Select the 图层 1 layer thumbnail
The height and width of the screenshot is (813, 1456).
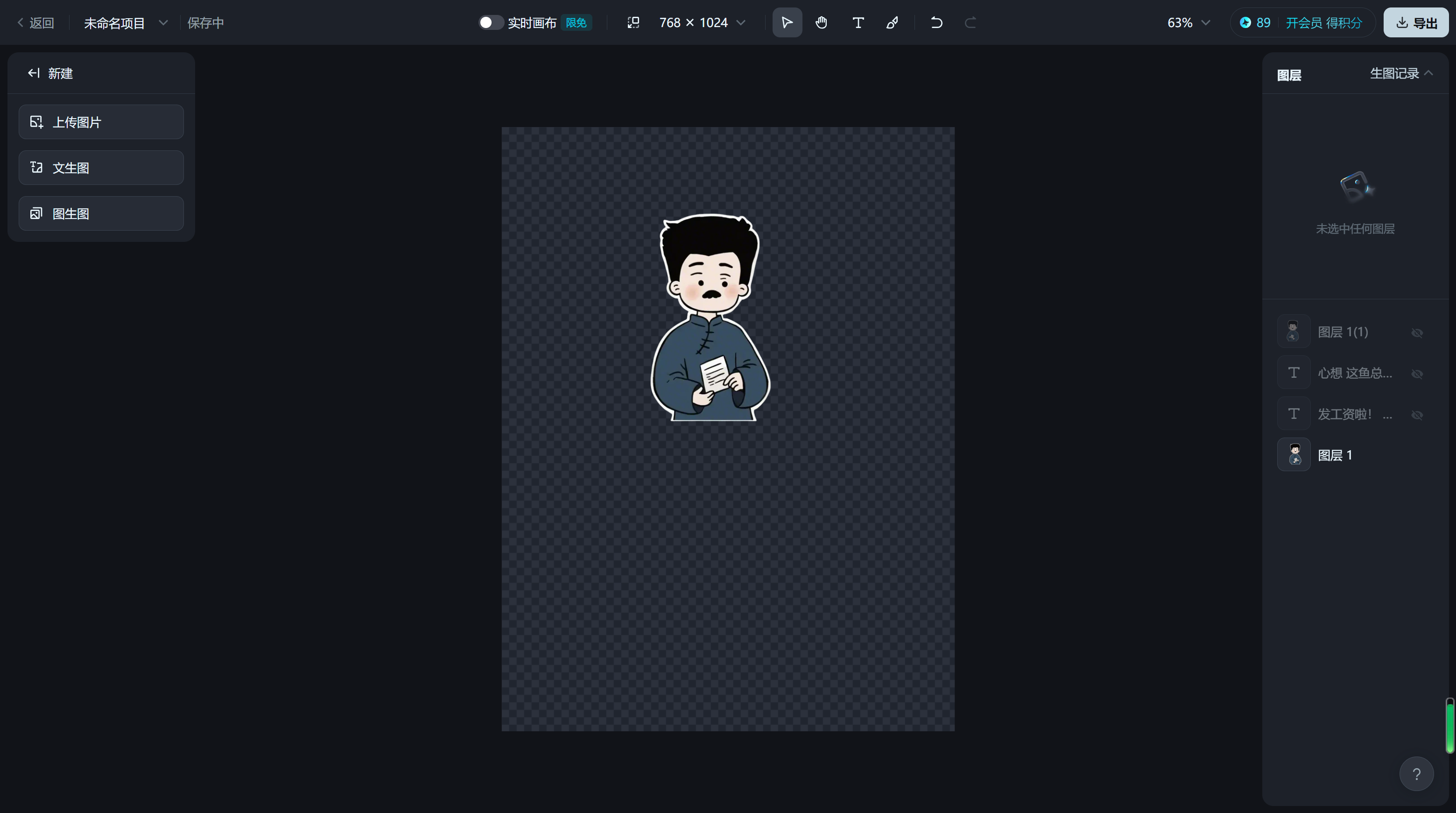[1293, 454]
